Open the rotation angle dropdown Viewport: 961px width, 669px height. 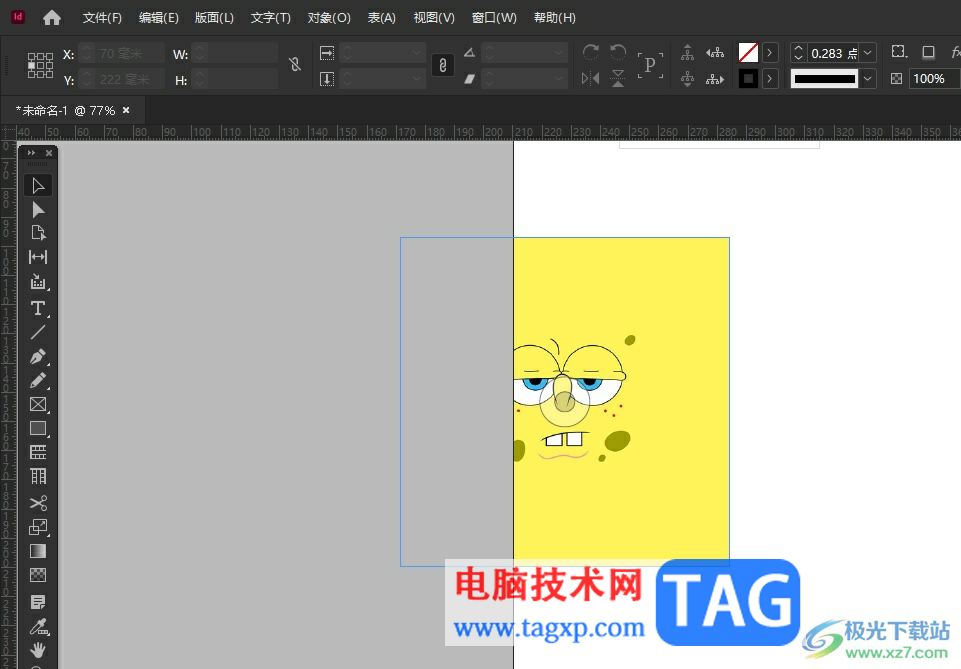click(x=558, y=53)
